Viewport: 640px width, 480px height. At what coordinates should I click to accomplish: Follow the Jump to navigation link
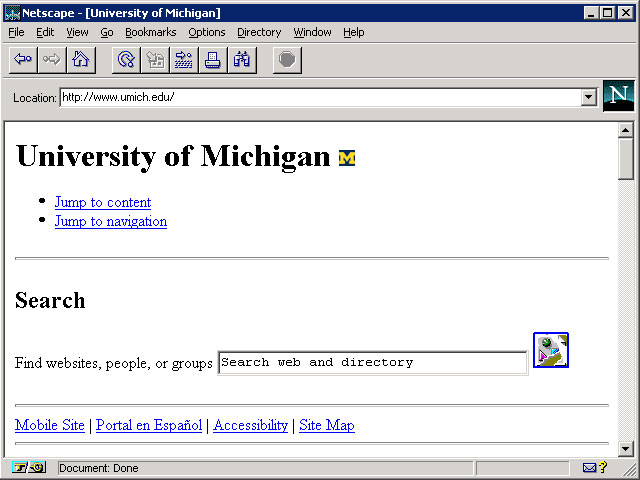pyautogui.click(x=111, y=221)
